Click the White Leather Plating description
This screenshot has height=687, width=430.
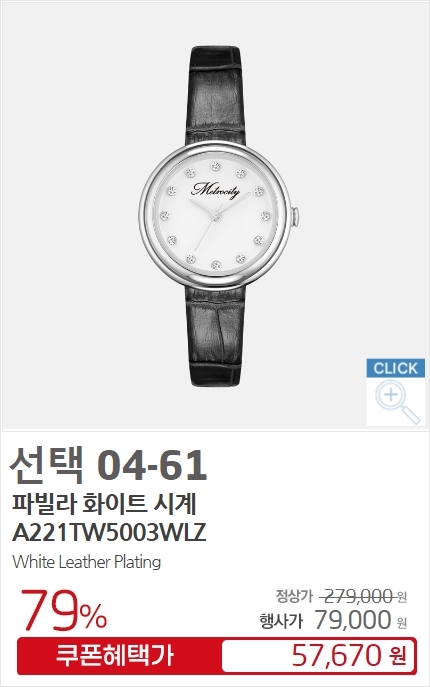point(87,562)
